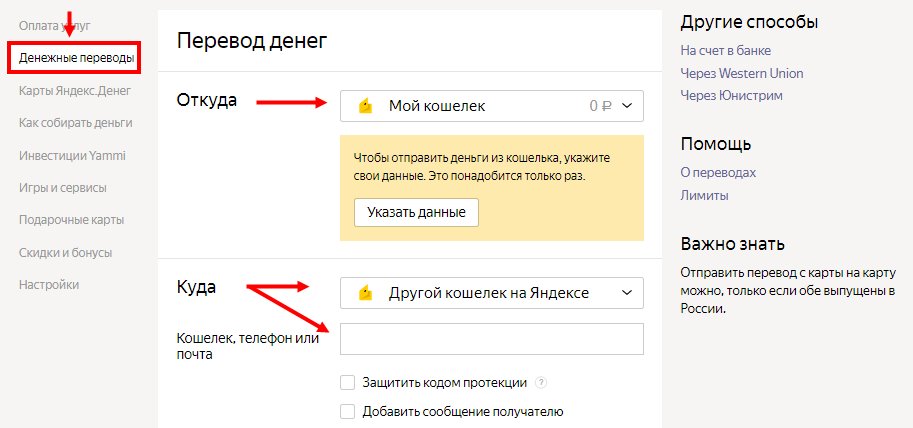Enable Защитить кодом протекции checkbox
The width and height of the screenshot is (913, 428).
click(x=348, y=383)
